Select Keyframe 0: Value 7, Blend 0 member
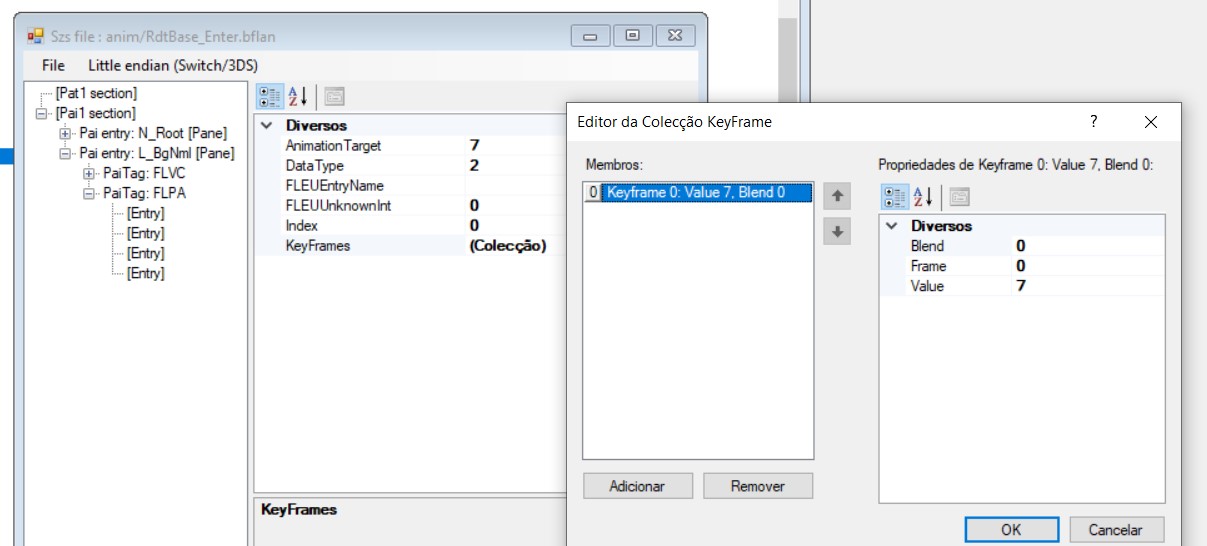 [698, 193]
